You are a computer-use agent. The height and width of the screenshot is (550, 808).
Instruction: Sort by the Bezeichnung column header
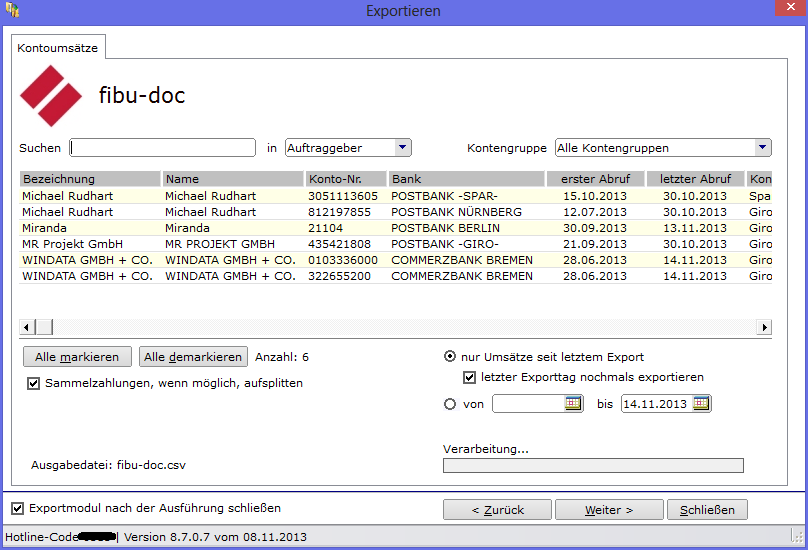[90, 179]
